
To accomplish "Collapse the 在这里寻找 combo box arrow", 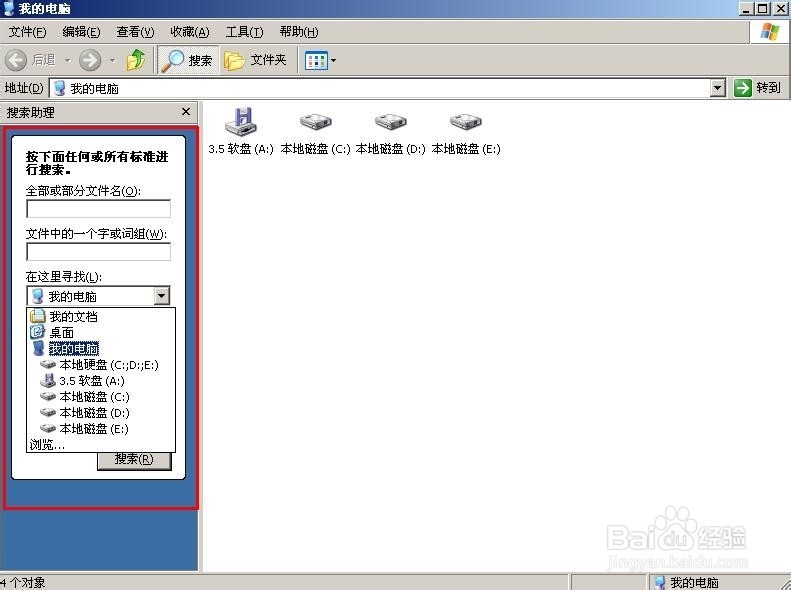I will (x=161, y=296).
